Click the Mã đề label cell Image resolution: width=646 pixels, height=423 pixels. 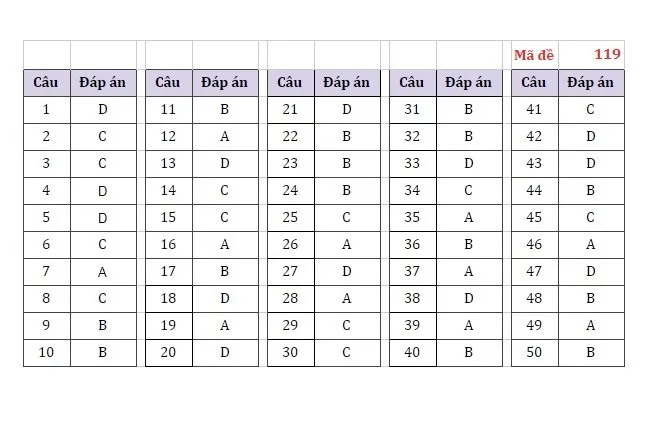click(x=535, y=55)
